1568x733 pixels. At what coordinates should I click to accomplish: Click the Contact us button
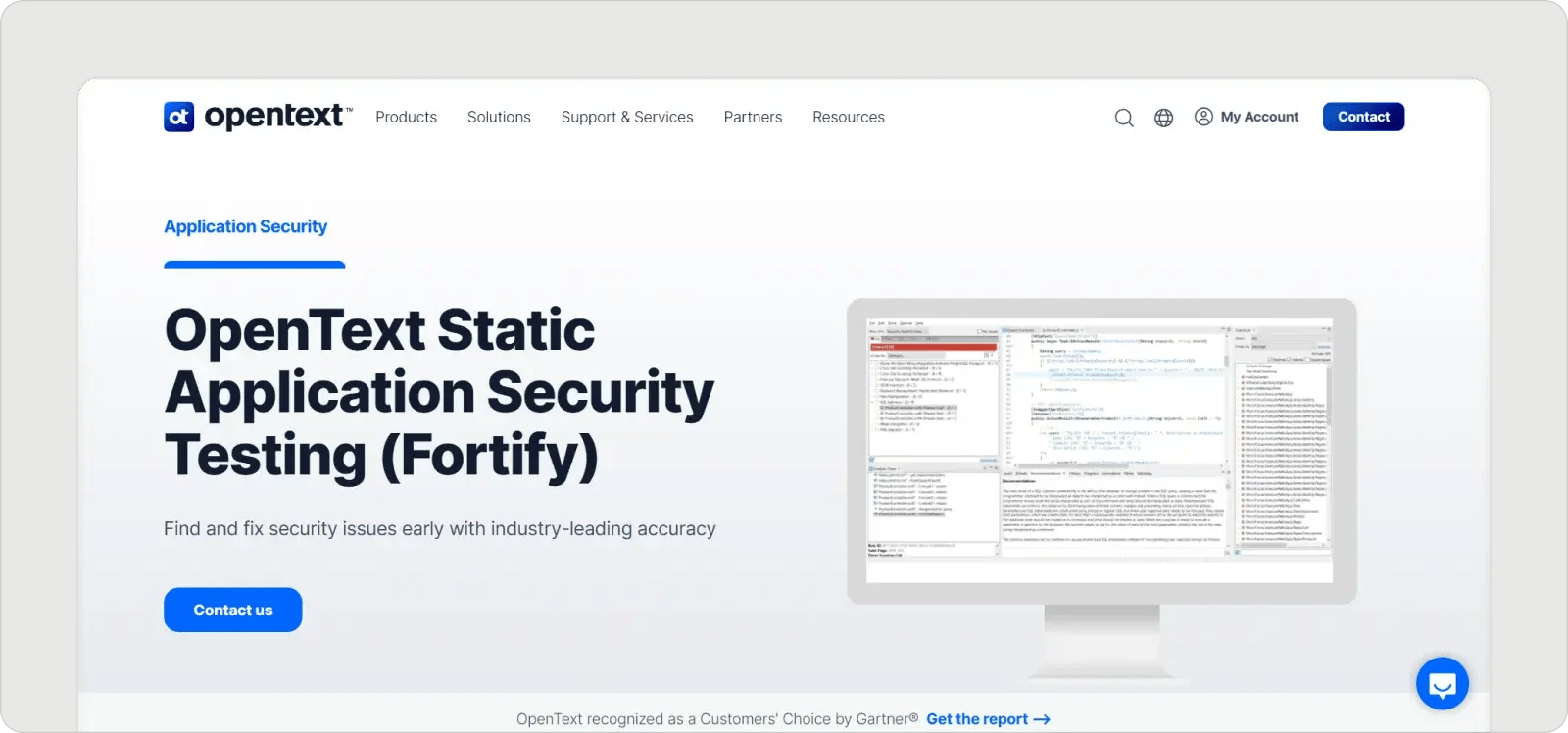(x=233, y=610)
